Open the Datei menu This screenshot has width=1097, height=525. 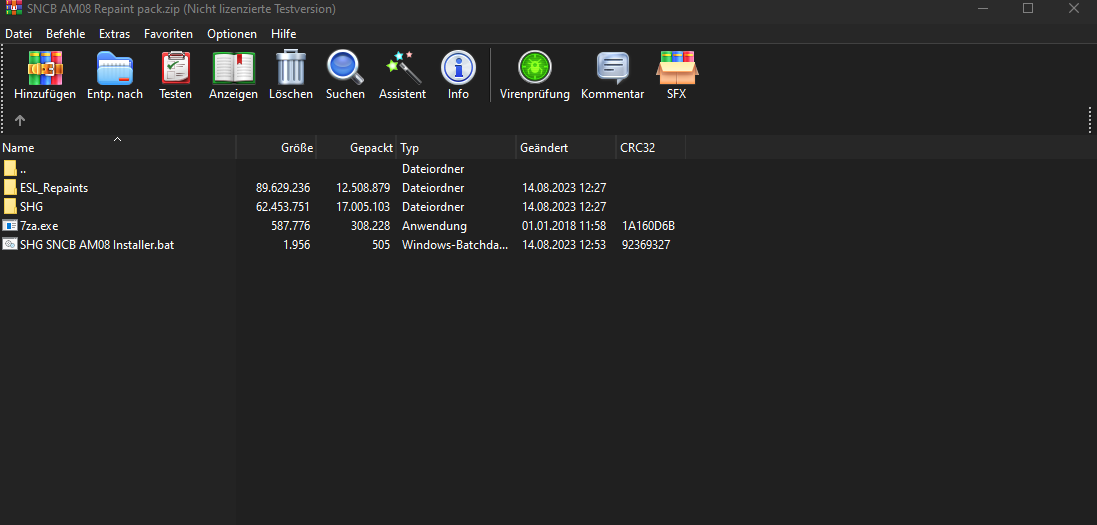click(19, 34)
